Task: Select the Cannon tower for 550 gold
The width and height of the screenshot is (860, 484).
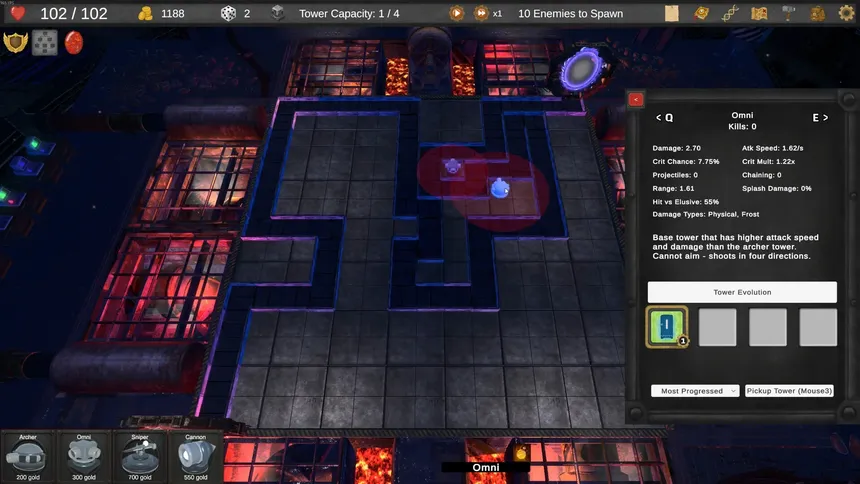Action: pyautogui.click(x=195, y=457)
